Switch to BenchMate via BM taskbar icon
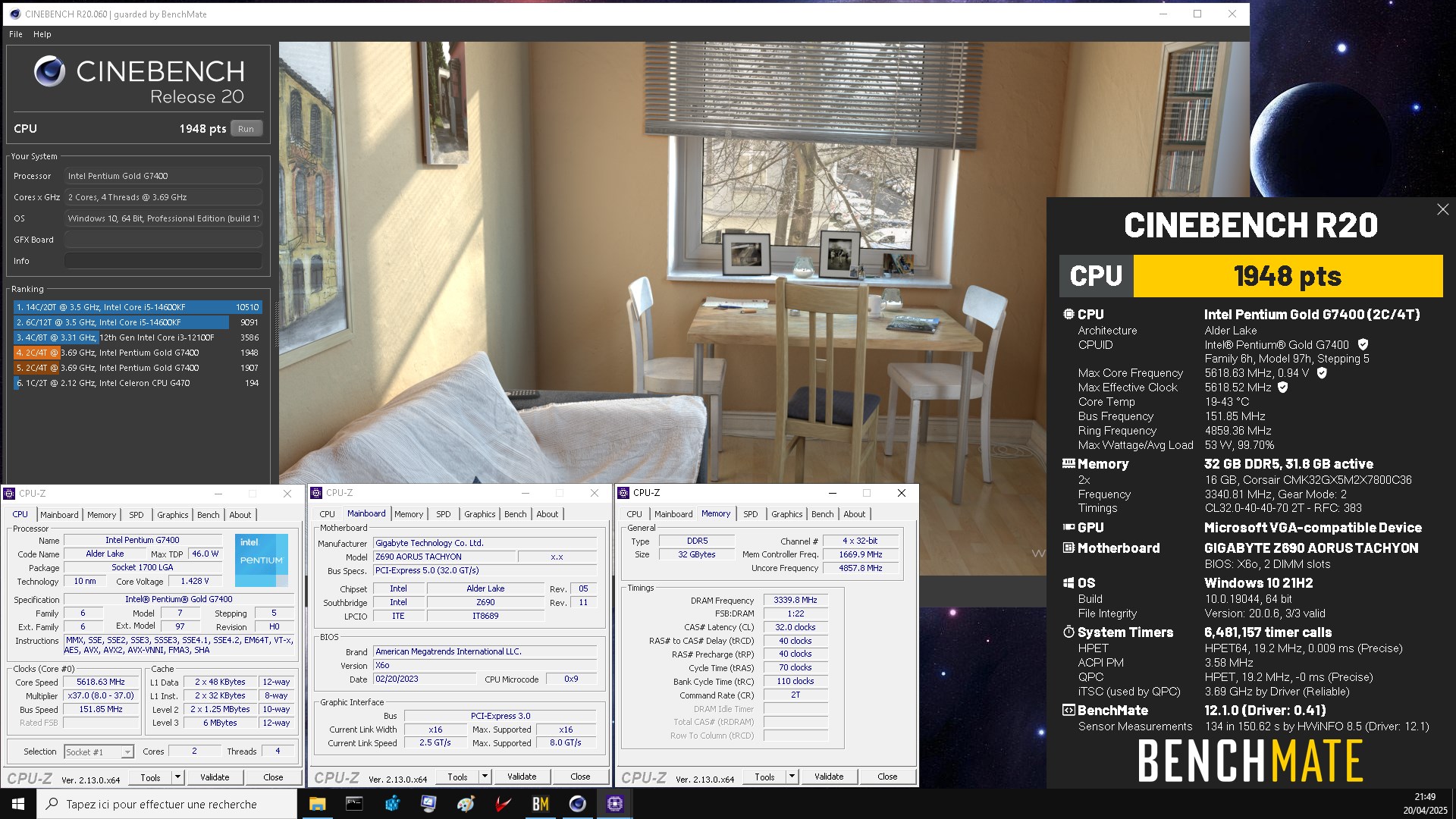 tap(540, 804)
